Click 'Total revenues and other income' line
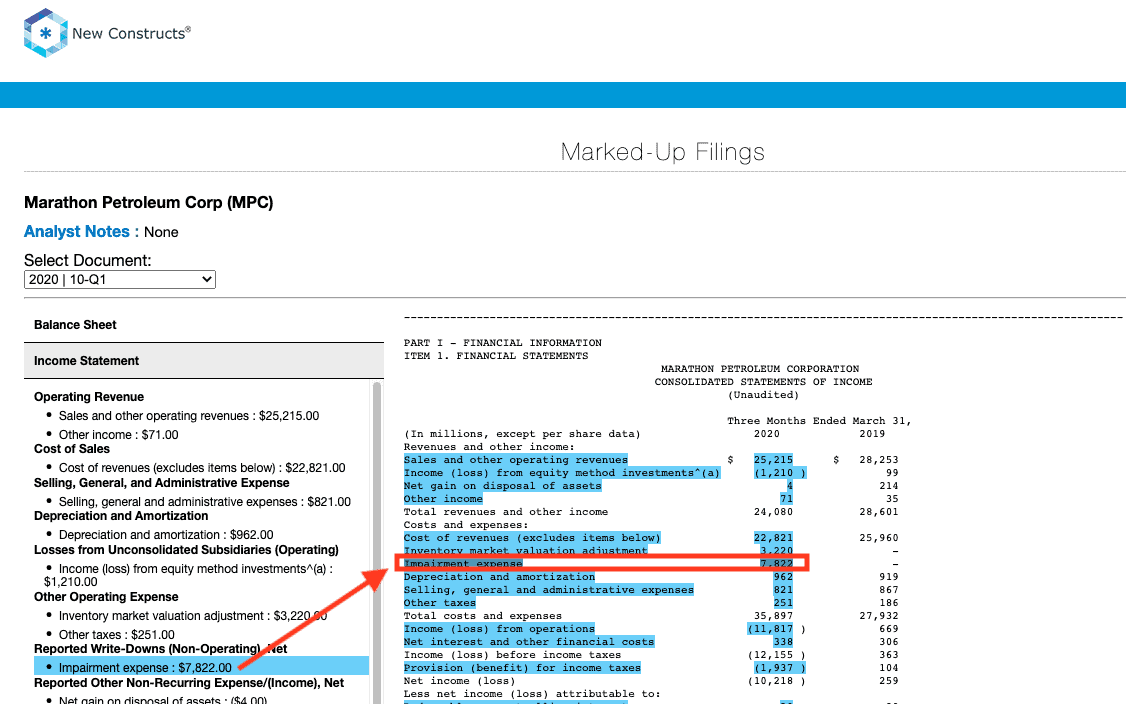Image resolution: width=1126 pixels, height=704 pixels. [x=506, y=511]
